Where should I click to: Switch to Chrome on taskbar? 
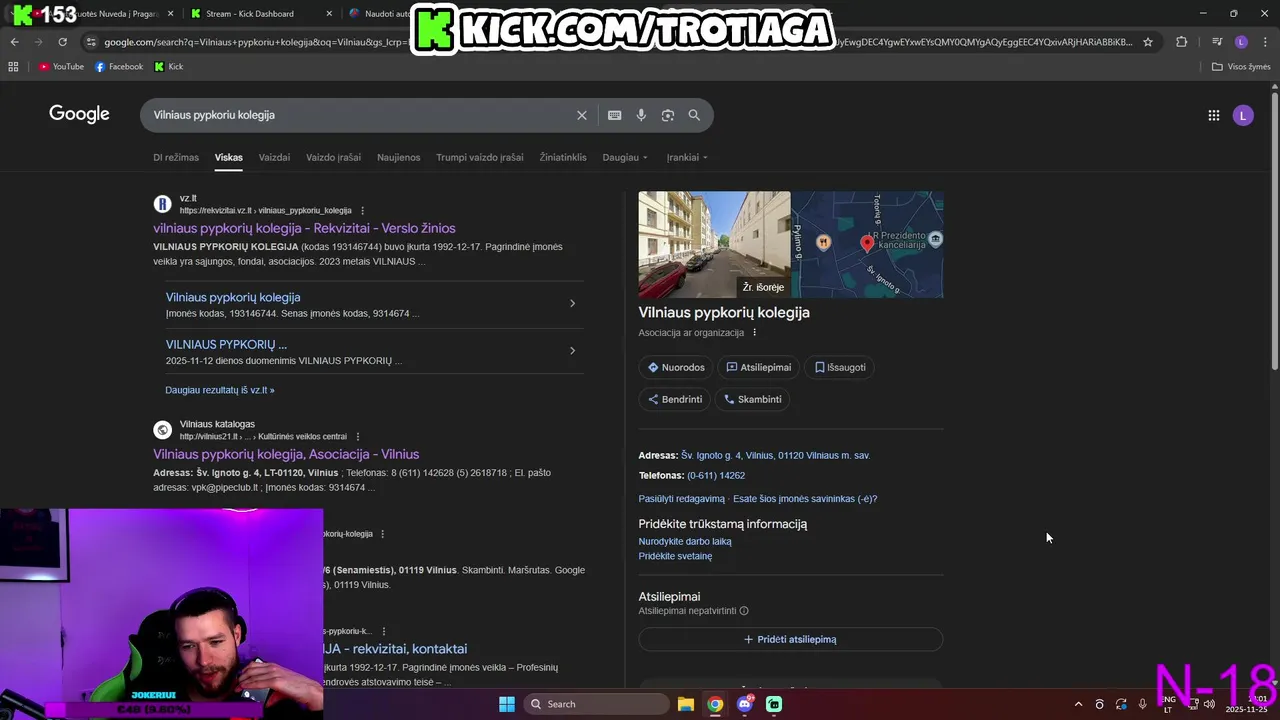tap(715, 704)
